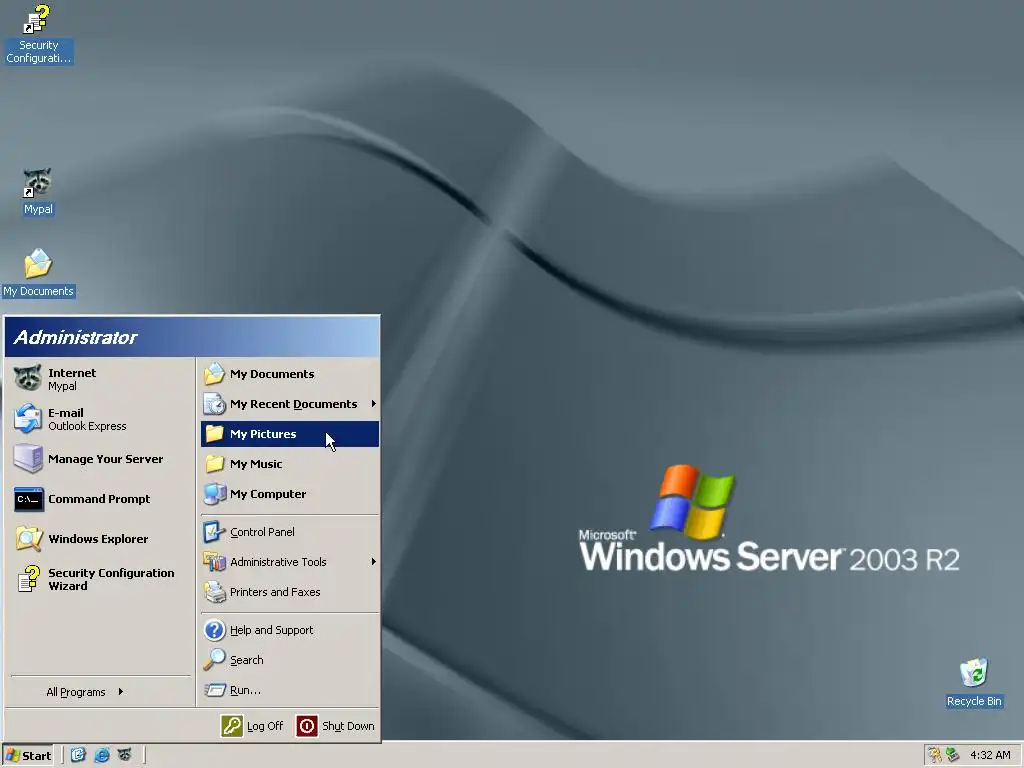Open Security Configuration Wizard in Start menu
This screenshot has height=768, width=1024.
[100, 579]
